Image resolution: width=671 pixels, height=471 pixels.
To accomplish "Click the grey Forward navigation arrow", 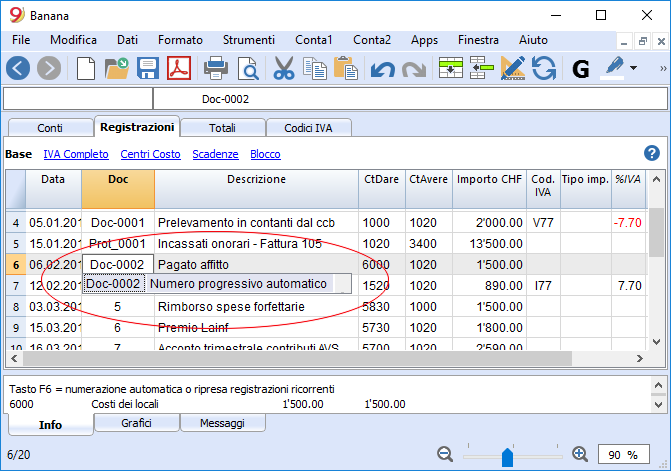I will tap(49, 68).
